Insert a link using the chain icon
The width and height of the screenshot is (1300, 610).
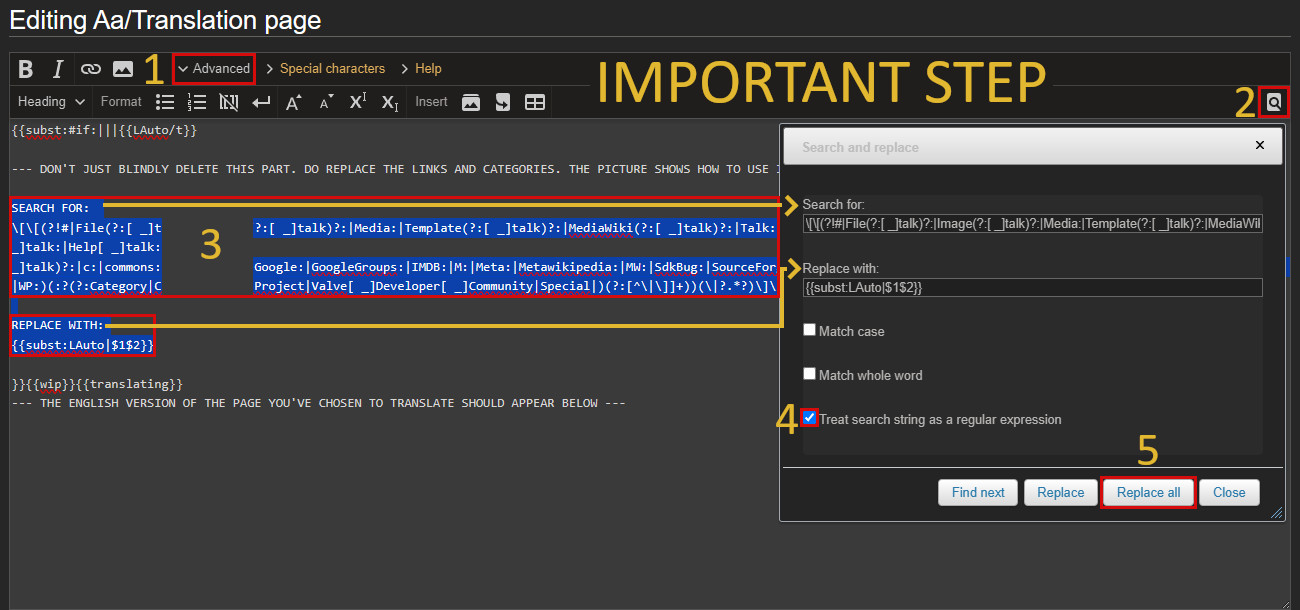[x=91, y=69]
